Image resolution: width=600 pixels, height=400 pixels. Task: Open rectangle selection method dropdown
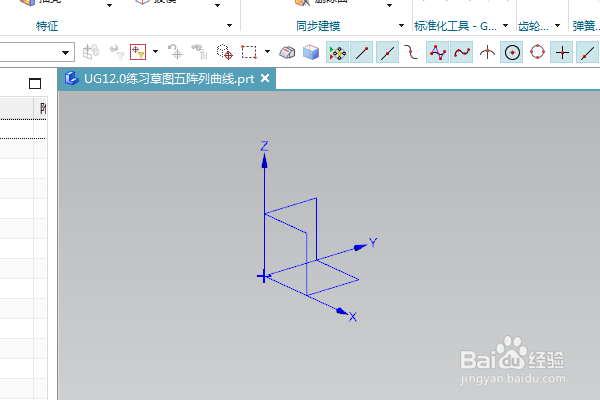[x=267, y=52]
